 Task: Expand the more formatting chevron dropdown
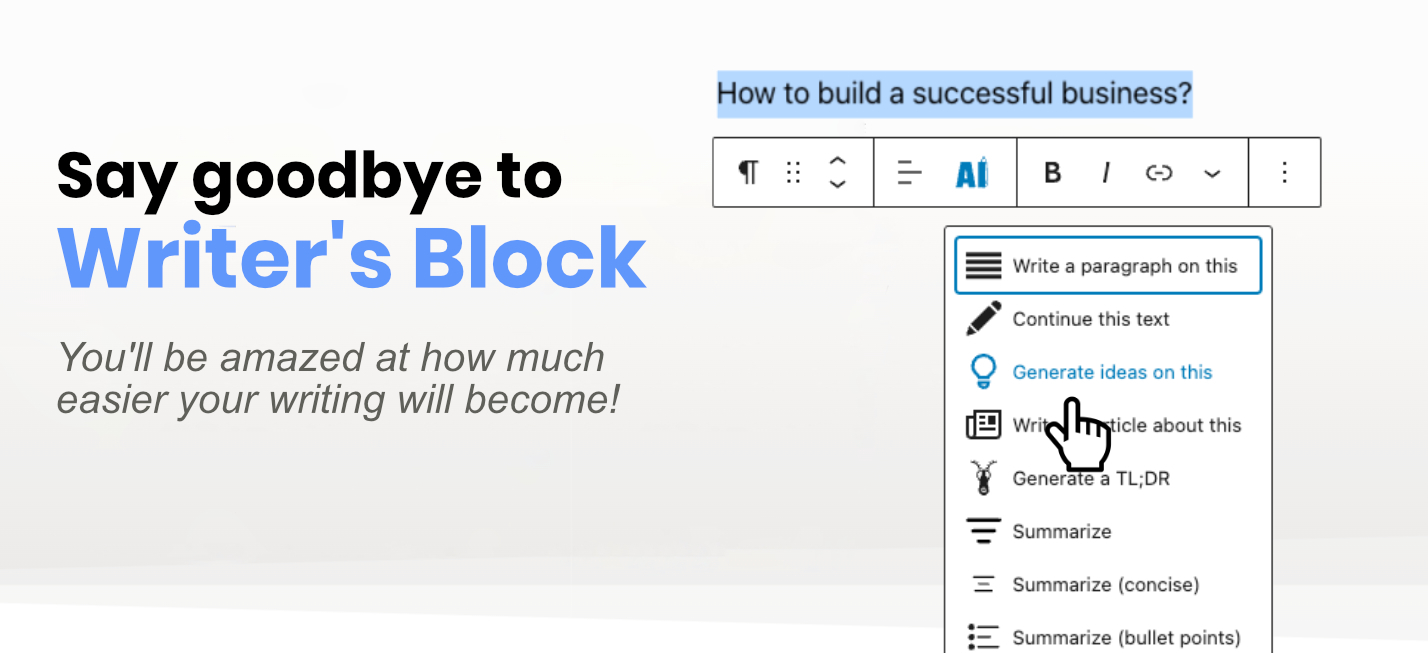point(1212,174)
